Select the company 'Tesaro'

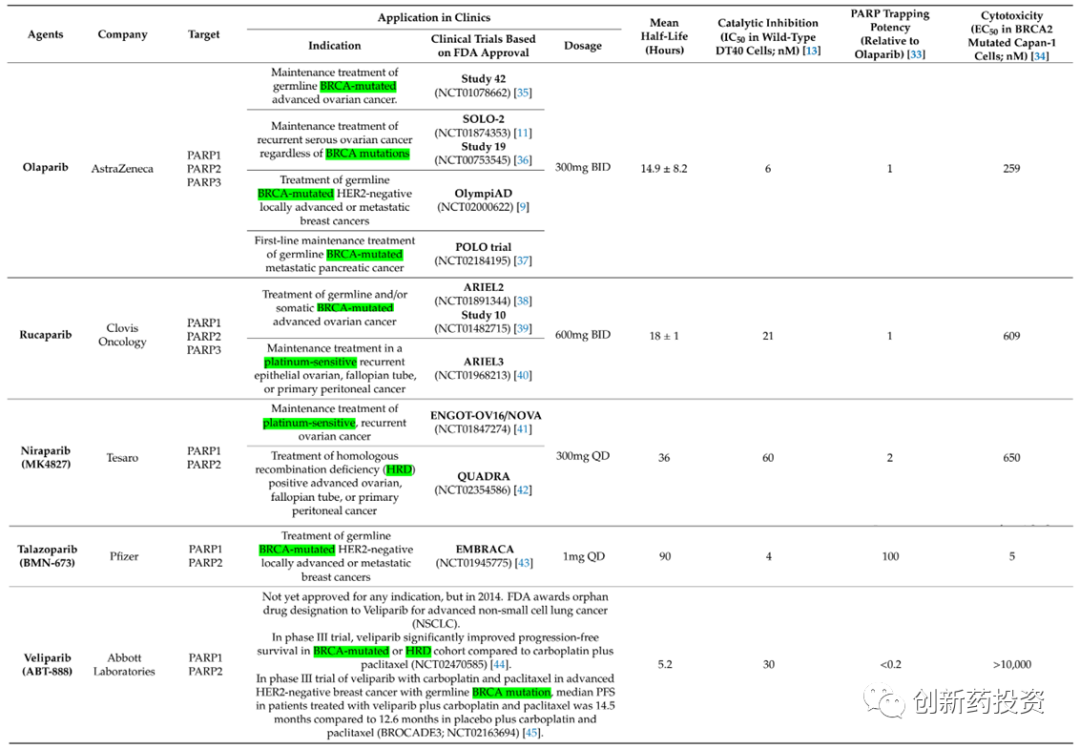tap(122, 458)
